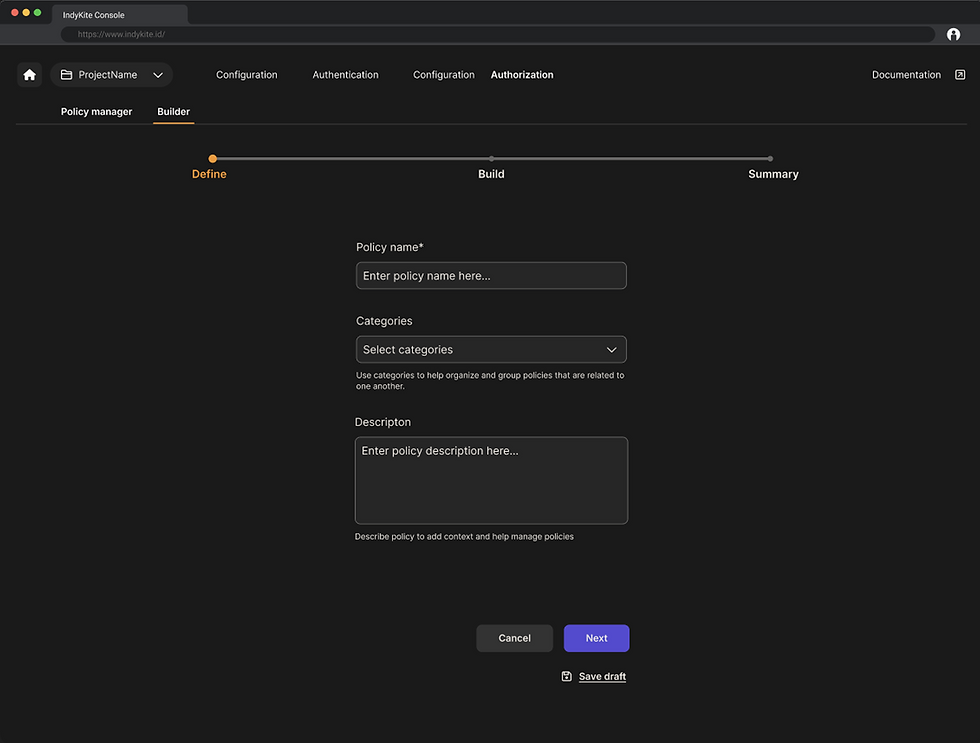Select the Define step marker

(x=212, y=159)
